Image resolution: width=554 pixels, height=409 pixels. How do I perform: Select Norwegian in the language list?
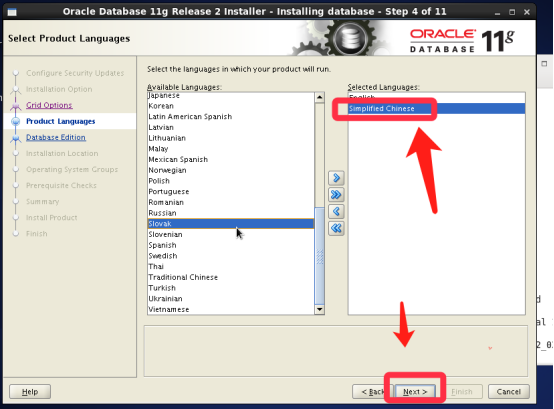tap(231, 170)
